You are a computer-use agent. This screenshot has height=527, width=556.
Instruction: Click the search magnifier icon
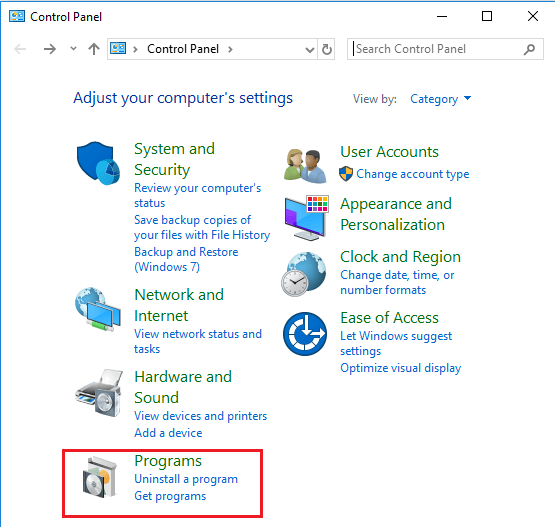coord(529,49)
